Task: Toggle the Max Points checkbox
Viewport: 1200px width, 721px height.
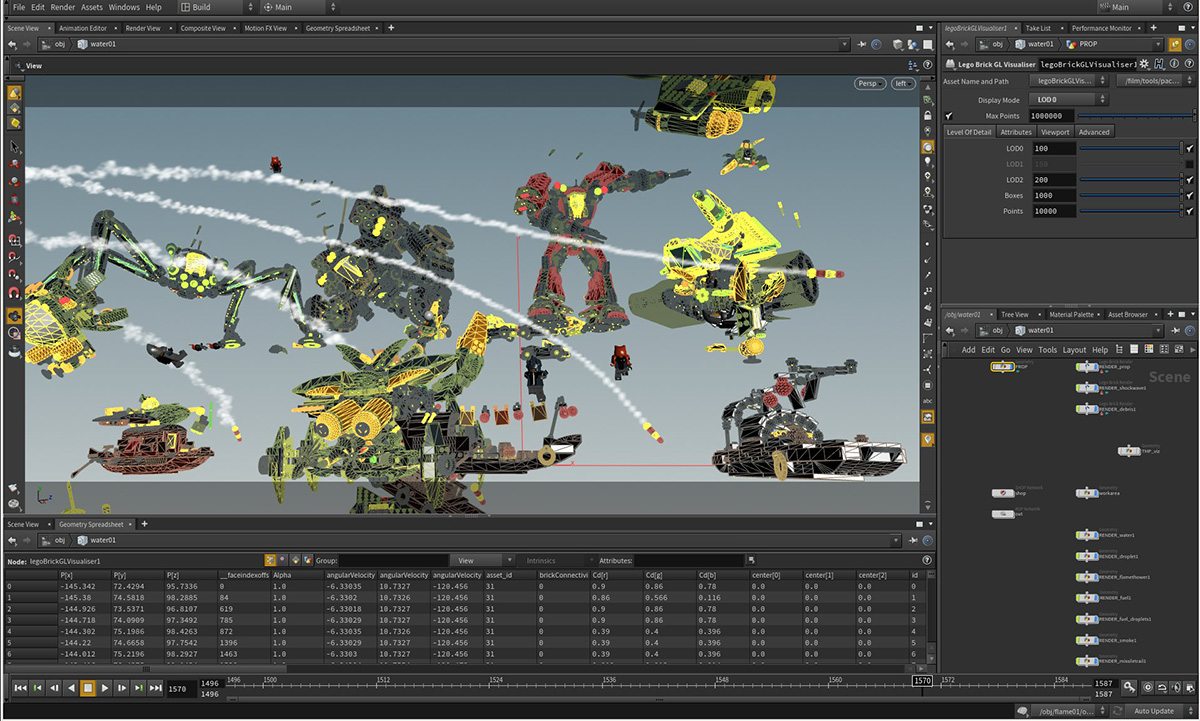Action: point(949,116)
